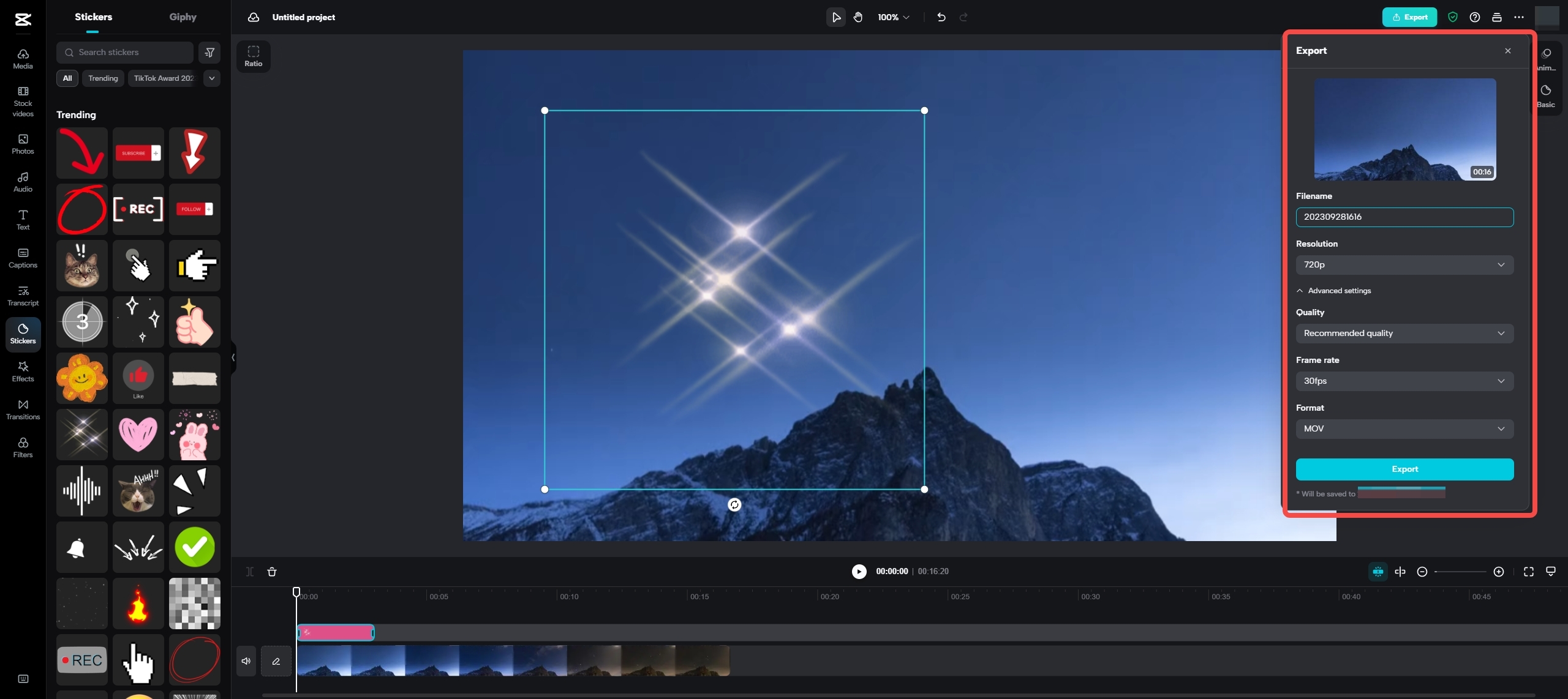Image resolution: width=1568 pixels, height=699 pixels.
Task: Click the undo arrow icon
Action: click(x=941, y=17)
